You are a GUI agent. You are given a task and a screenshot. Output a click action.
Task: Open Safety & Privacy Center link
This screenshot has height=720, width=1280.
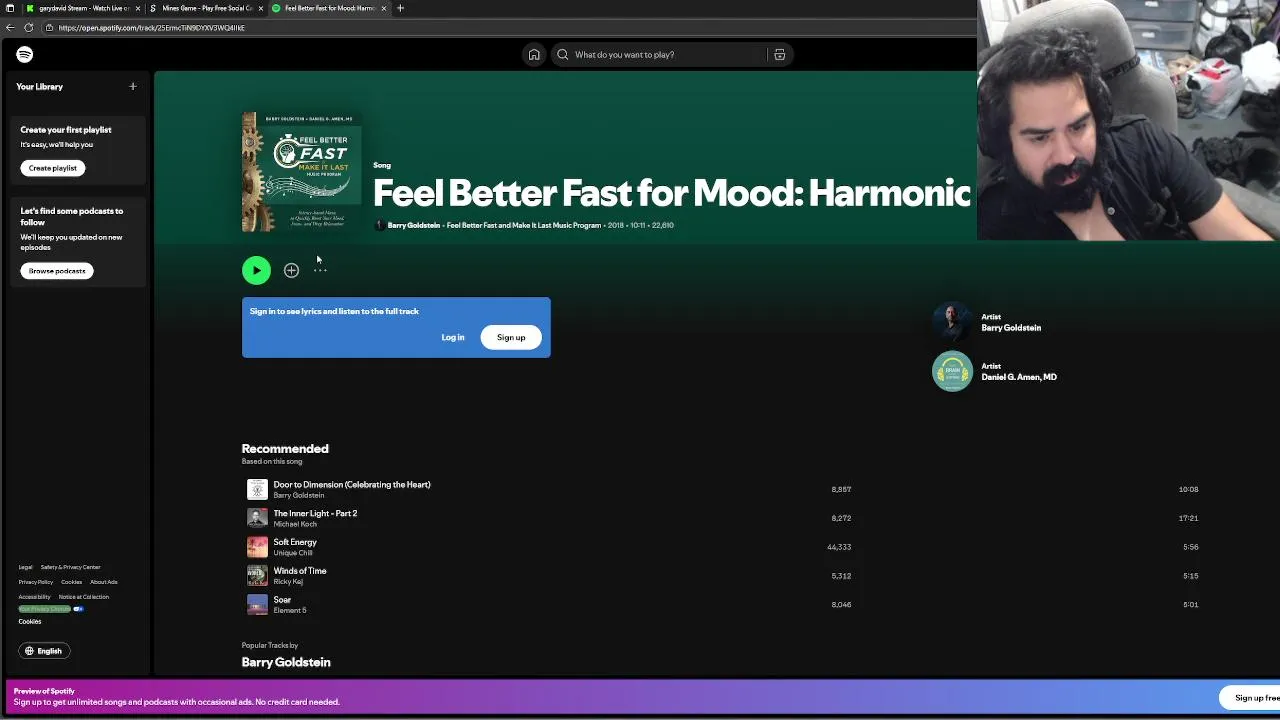coord(70,567)
